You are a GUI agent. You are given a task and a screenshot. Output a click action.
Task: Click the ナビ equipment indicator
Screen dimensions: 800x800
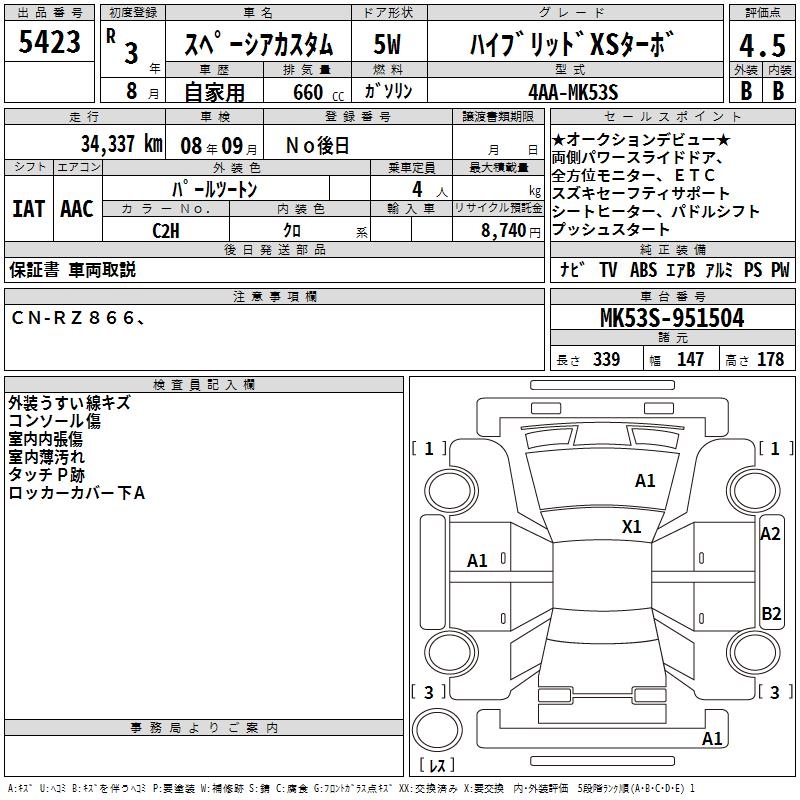[x=572, y=270]
